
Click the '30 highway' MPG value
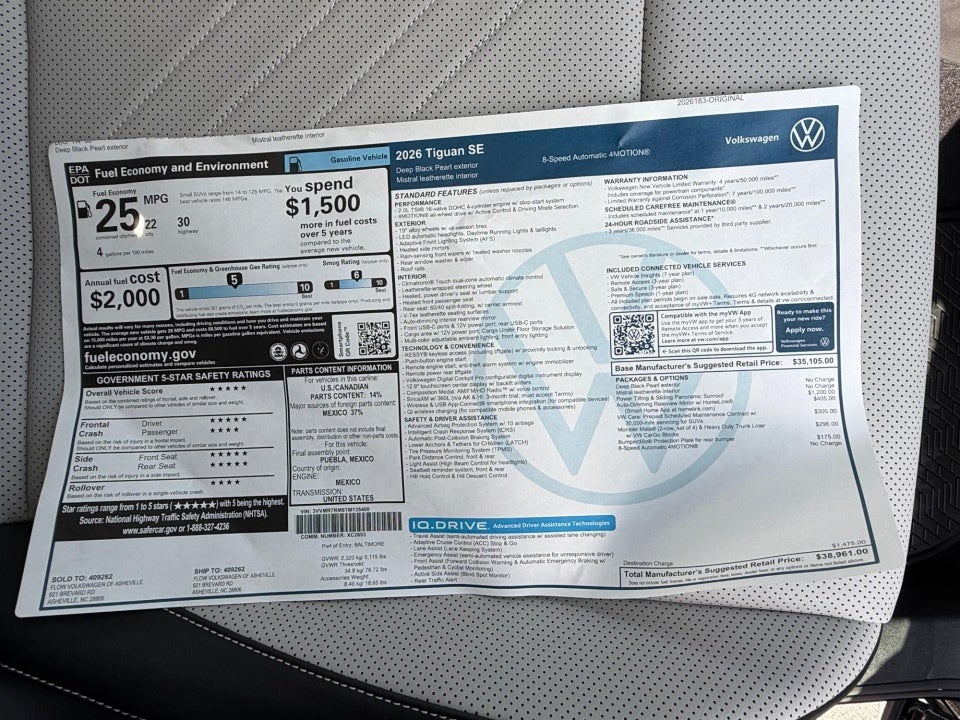(x=186, y=225)
